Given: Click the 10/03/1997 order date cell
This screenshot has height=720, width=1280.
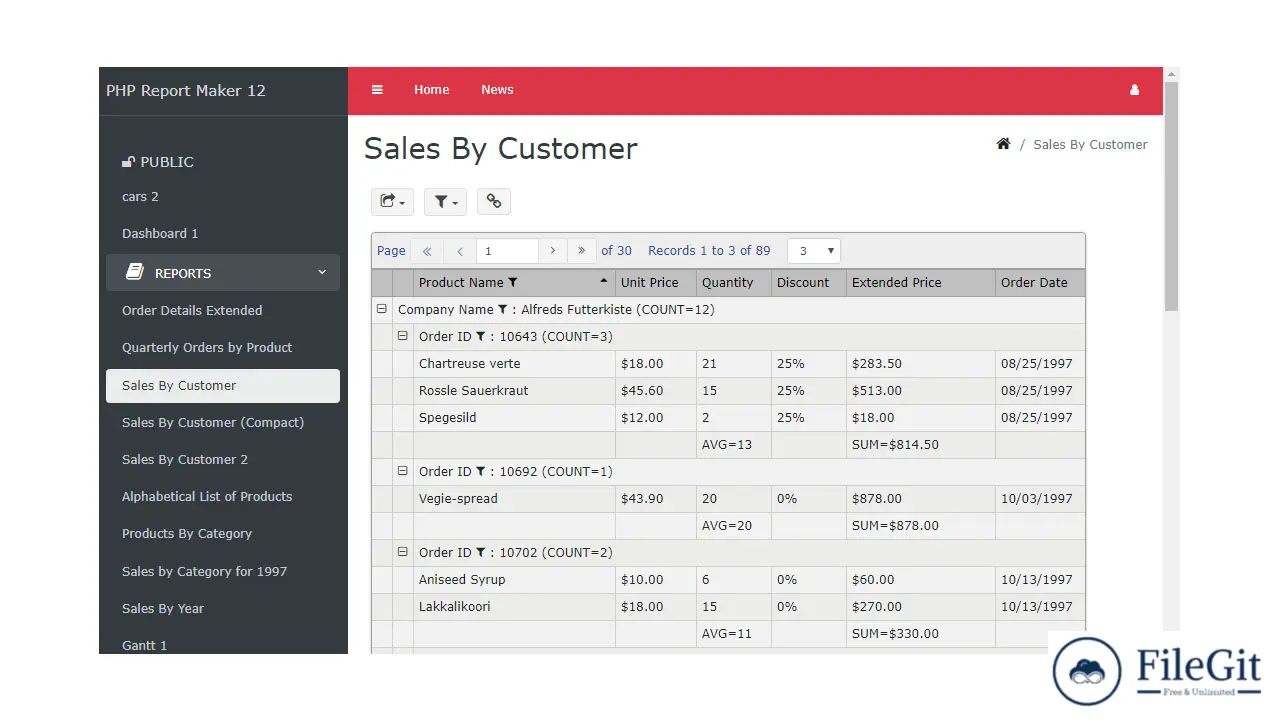Looking at the screenshot, I should [x=1040, y=499].
